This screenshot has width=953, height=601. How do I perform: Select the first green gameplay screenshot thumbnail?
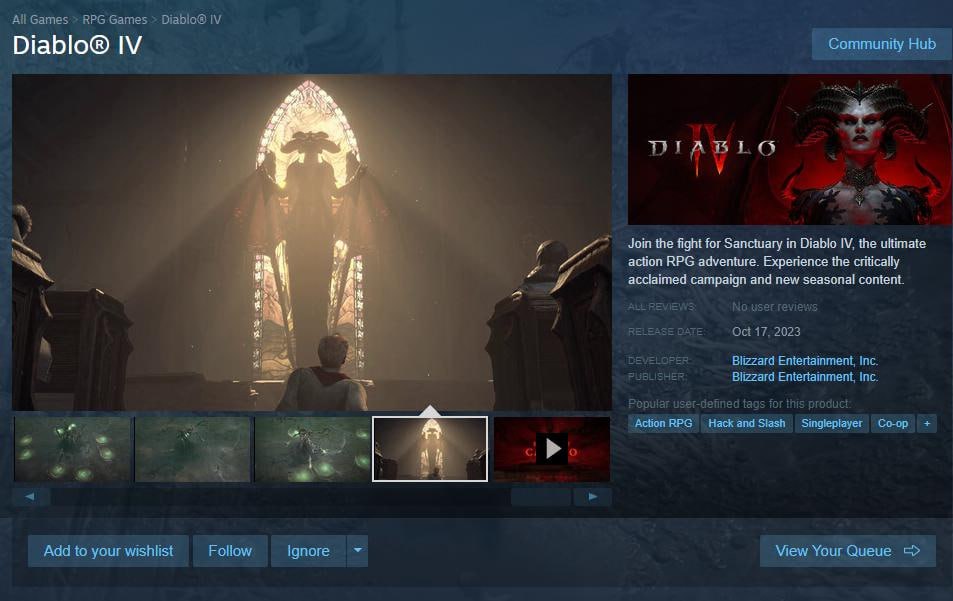[72, 448]
